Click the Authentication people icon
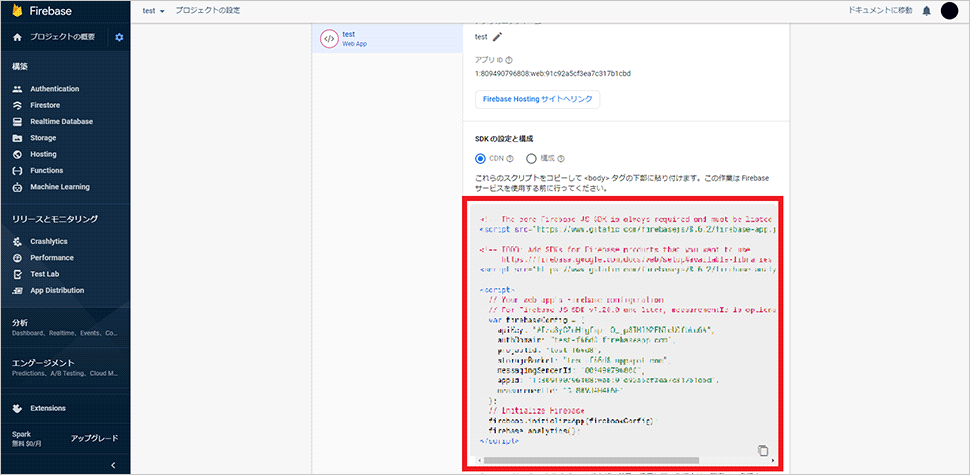The height and width of the screenshot is (475, 970). [17, 89]
